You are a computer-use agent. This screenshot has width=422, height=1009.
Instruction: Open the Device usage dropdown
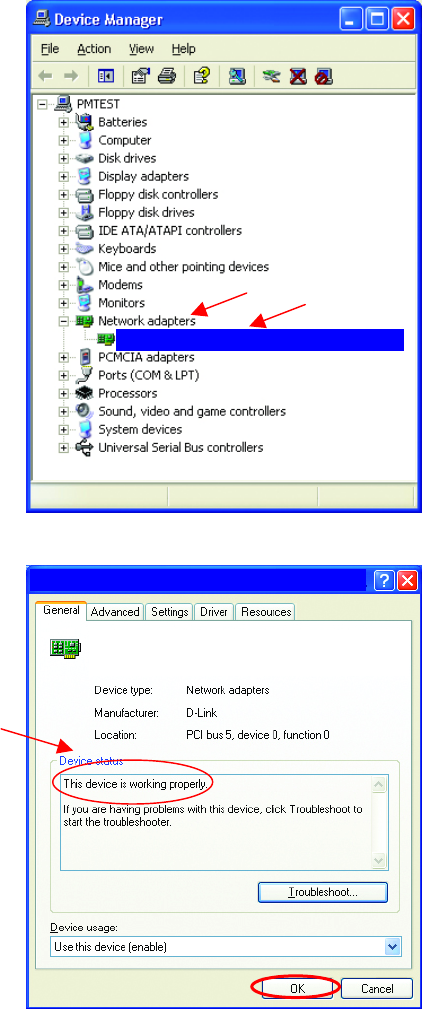pyautogui.click(x=392, y=947)
